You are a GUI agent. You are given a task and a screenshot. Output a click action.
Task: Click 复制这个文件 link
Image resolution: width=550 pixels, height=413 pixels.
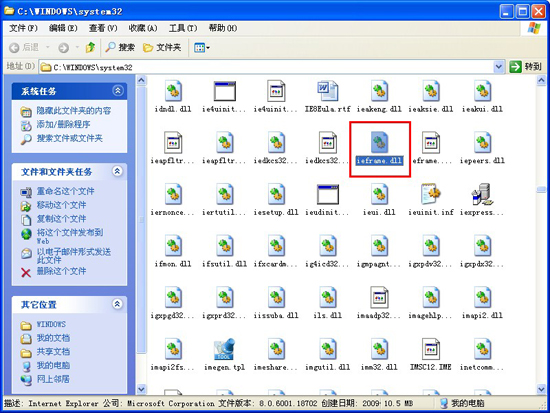tap(61, 219)
